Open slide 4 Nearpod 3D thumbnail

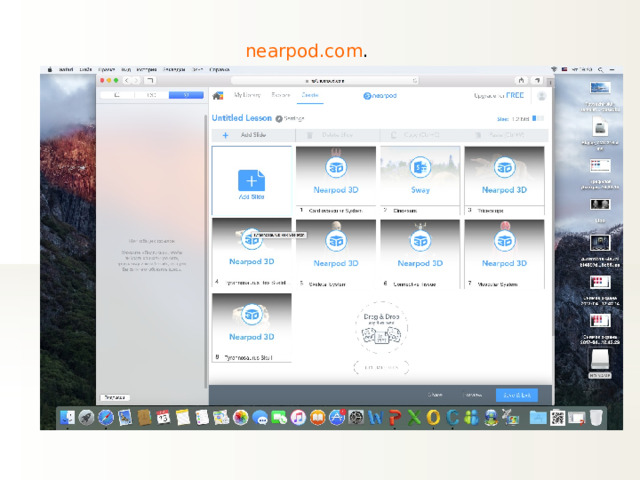(251, 253)
